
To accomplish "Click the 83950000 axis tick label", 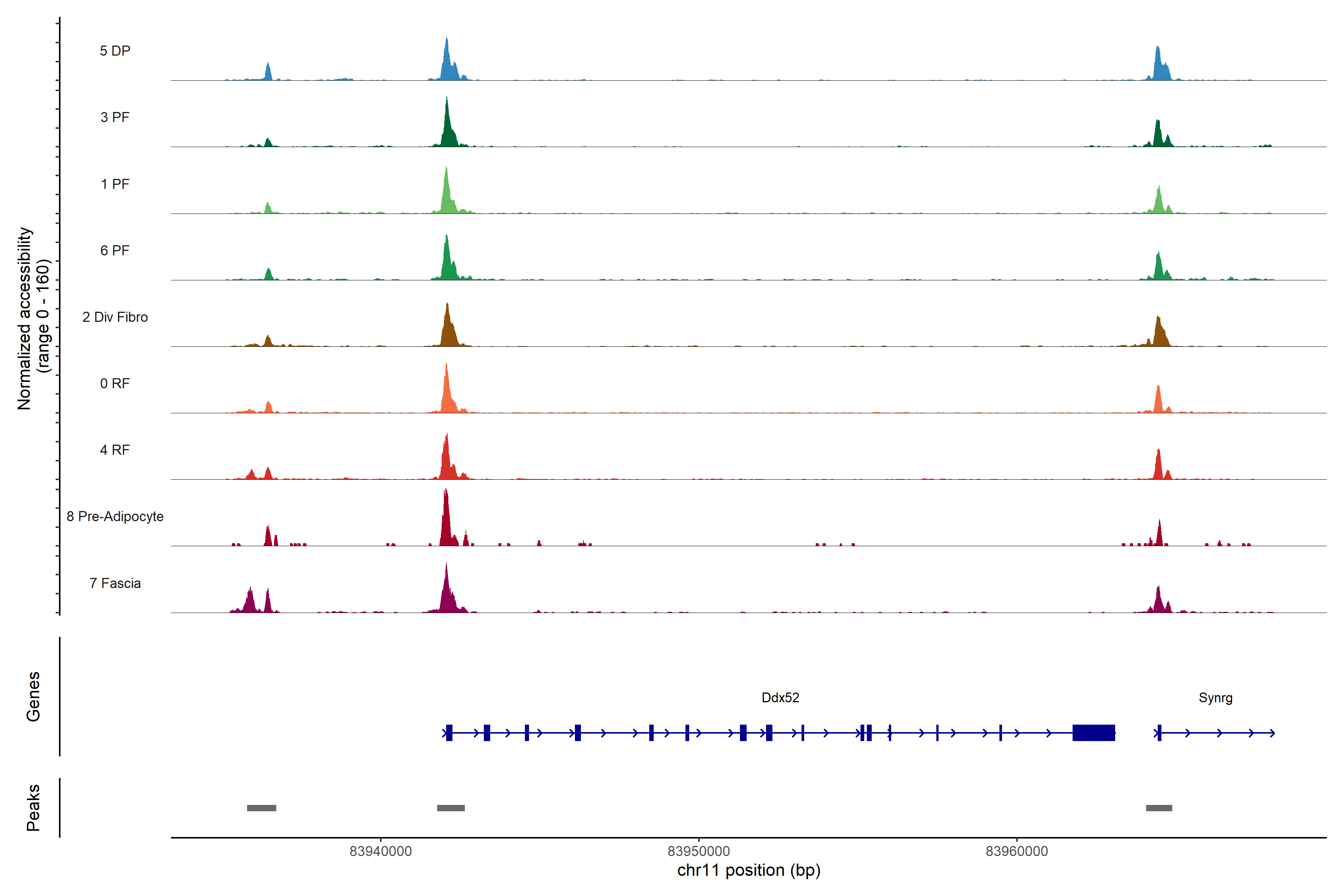I will [698, 851].
